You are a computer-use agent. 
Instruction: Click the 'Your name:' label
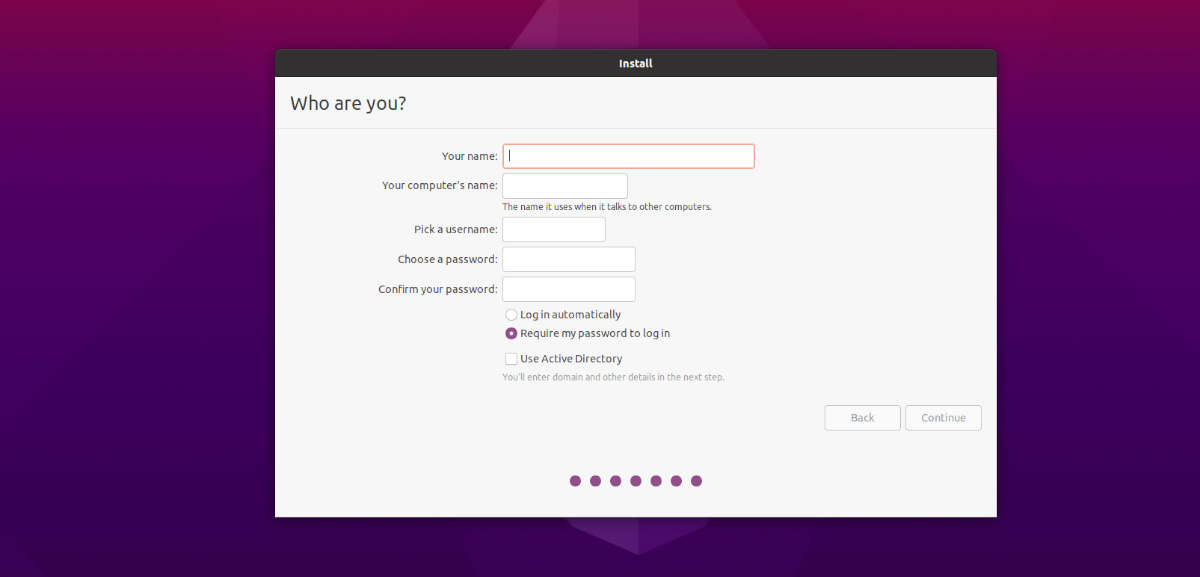coord(470,156)
